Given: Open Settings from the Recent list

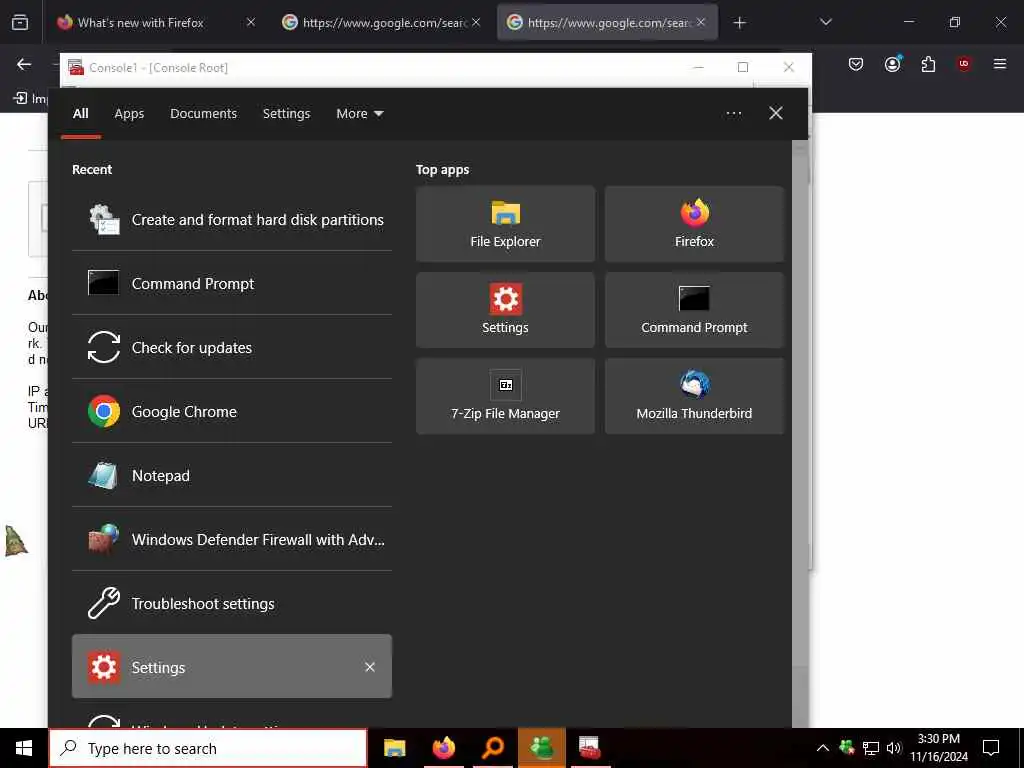Looking at the screenshot, I should tap(232, 667).
